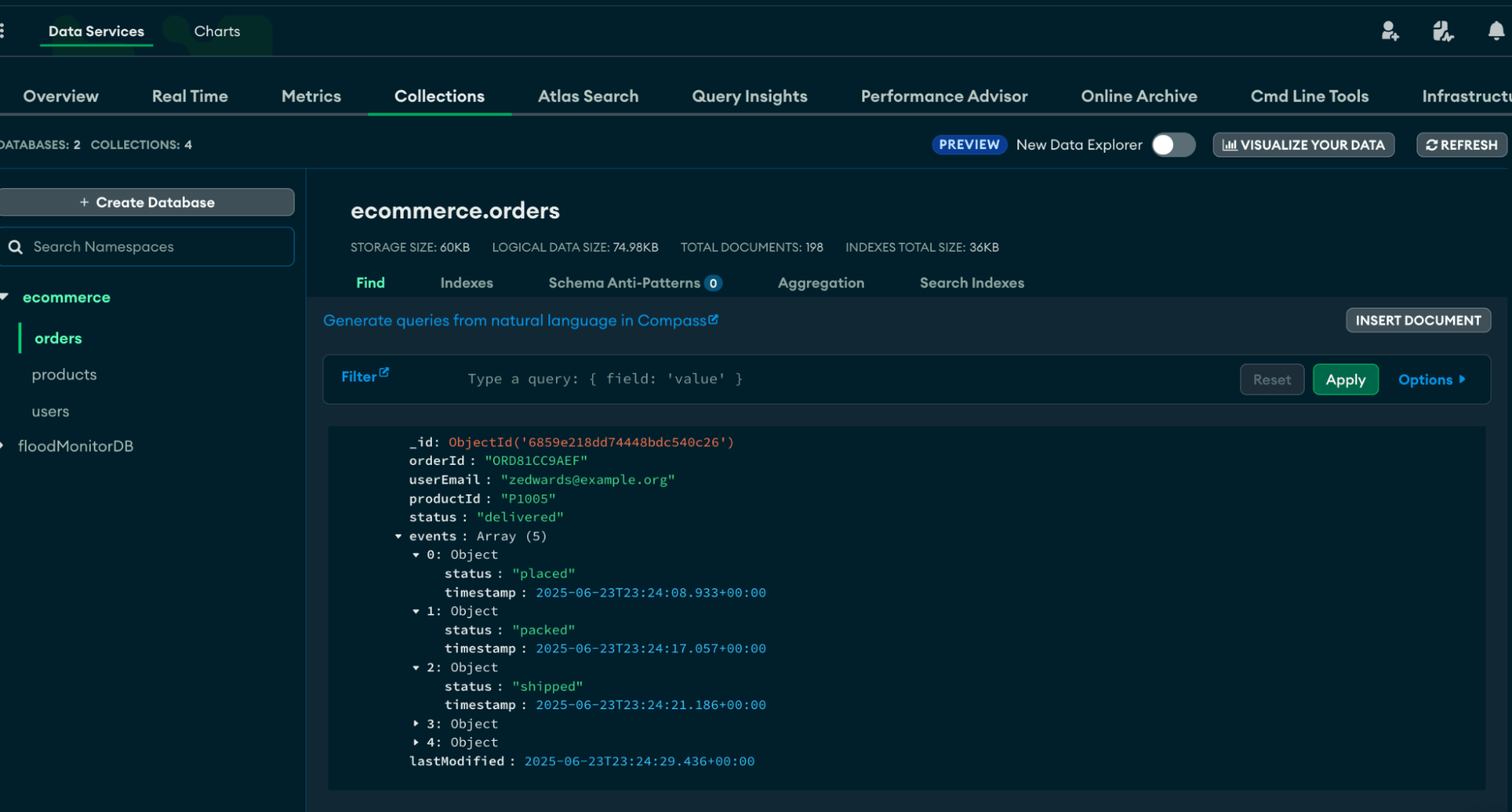The image size is (1512, 812).
Task: Switch to the Data Services tab
Action: coord(96,31)
